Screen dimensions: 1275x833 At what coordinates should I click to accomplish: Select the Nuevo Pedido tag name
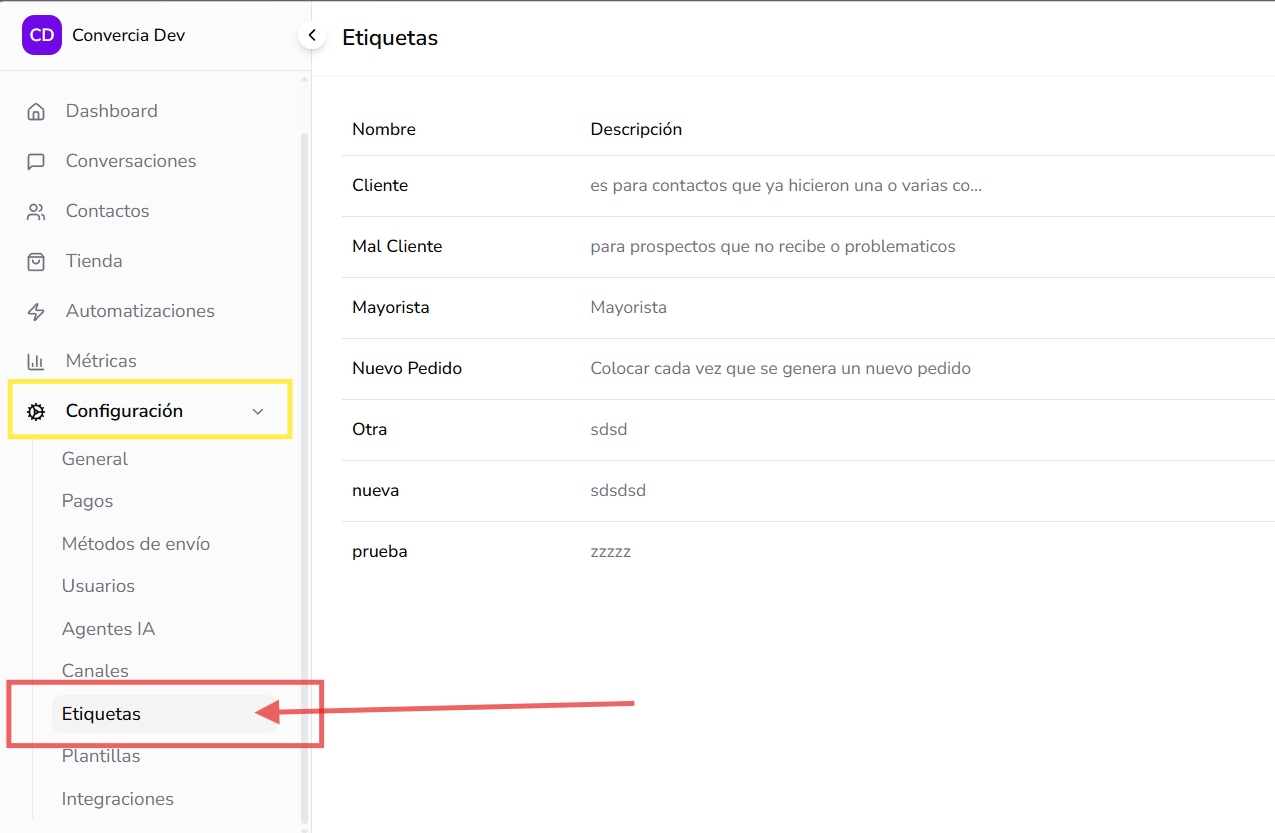[407, 368]
